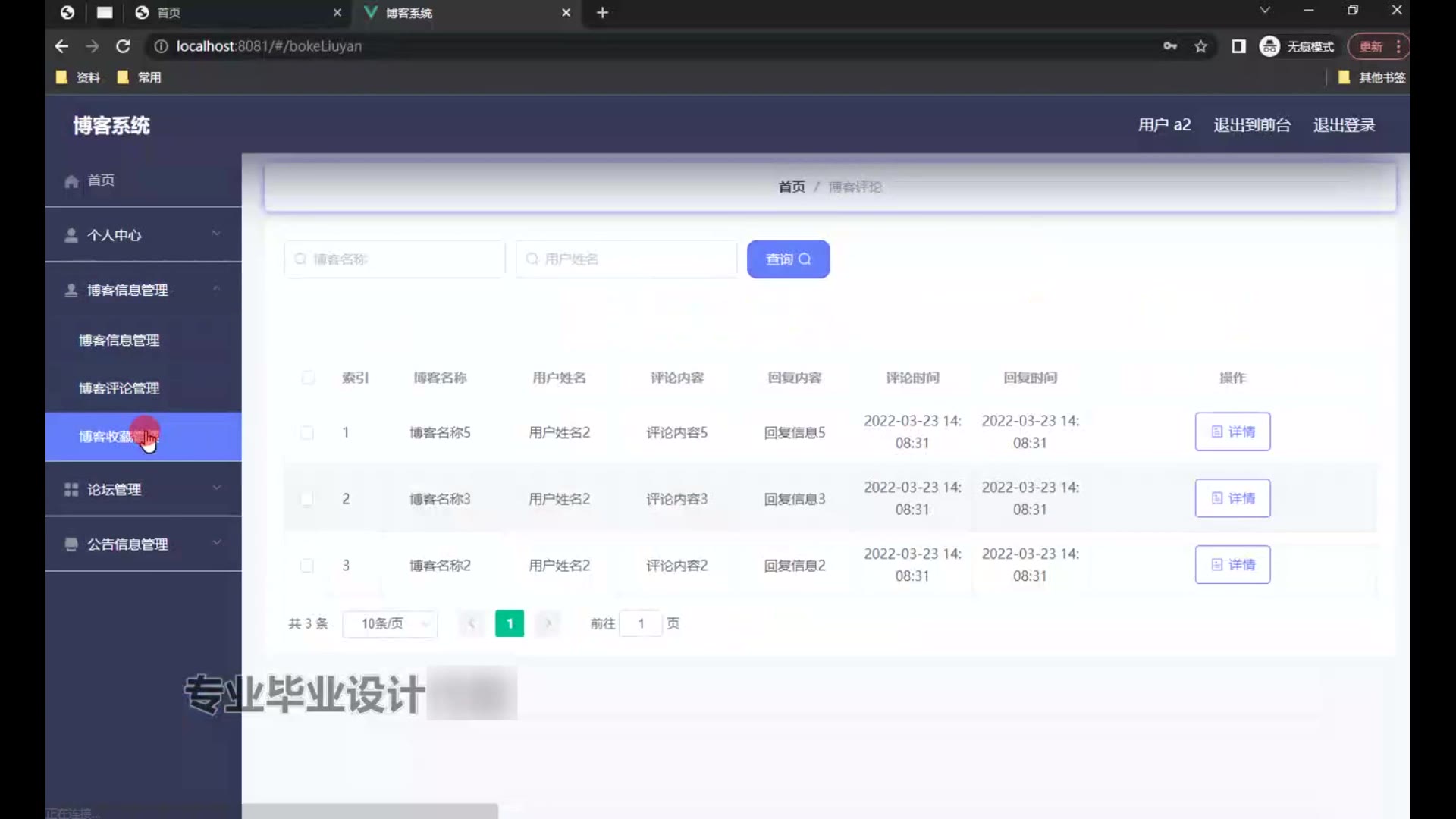
Task: Reload the page with the refresh icon
Action: pyautogui.click(x=123, y=46)
